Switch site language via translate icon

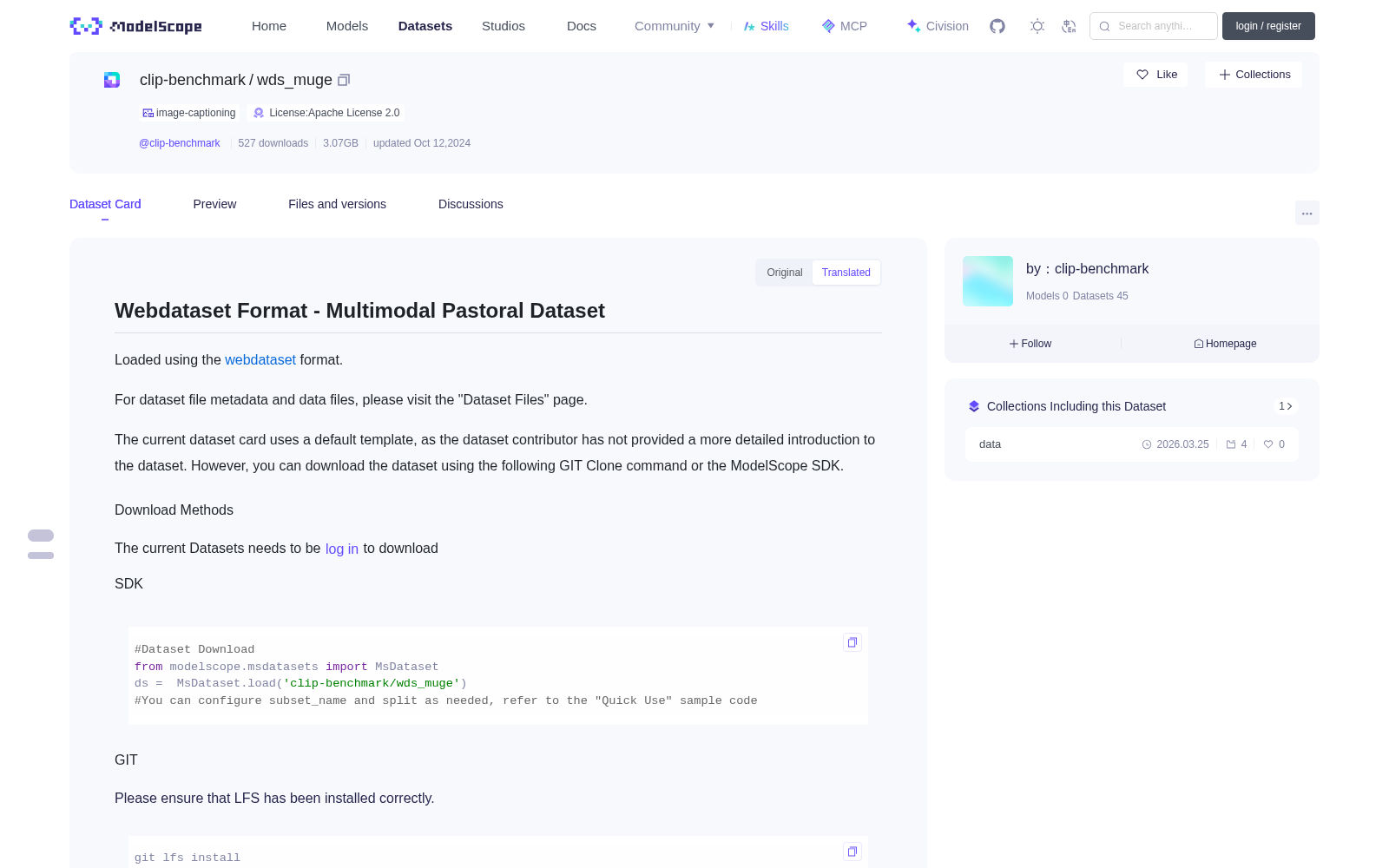click(x=1070, y=26)
